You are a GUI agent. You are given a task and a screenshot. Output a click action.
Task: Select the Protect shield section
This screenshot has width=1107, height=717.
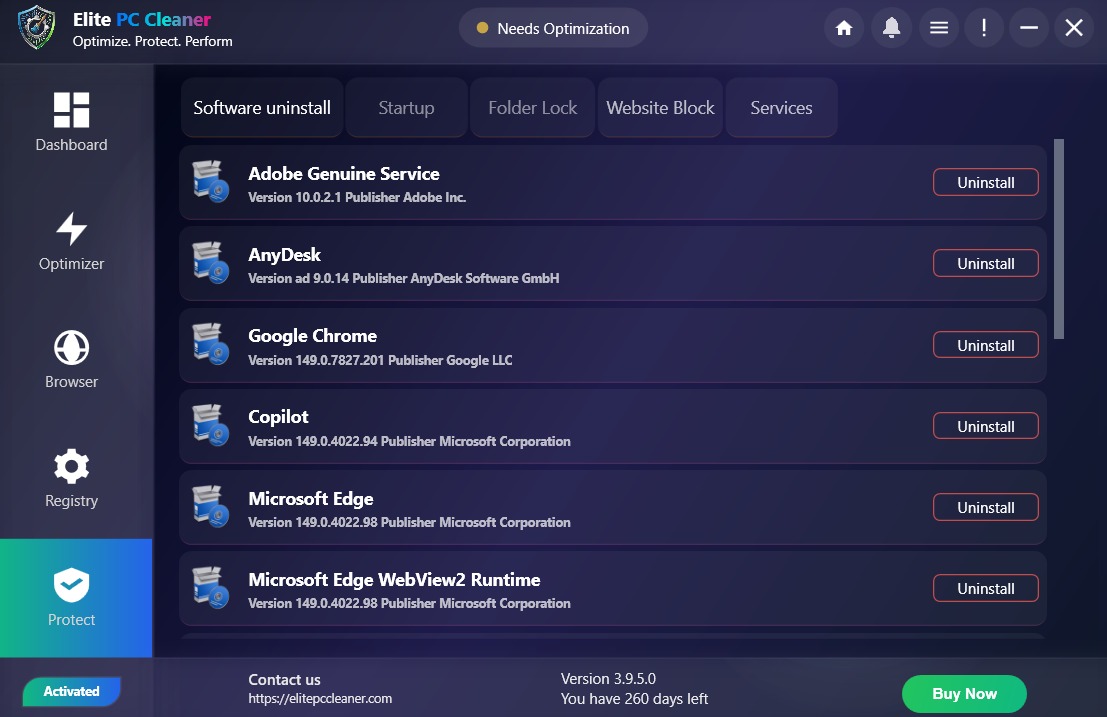pos(76,598)
